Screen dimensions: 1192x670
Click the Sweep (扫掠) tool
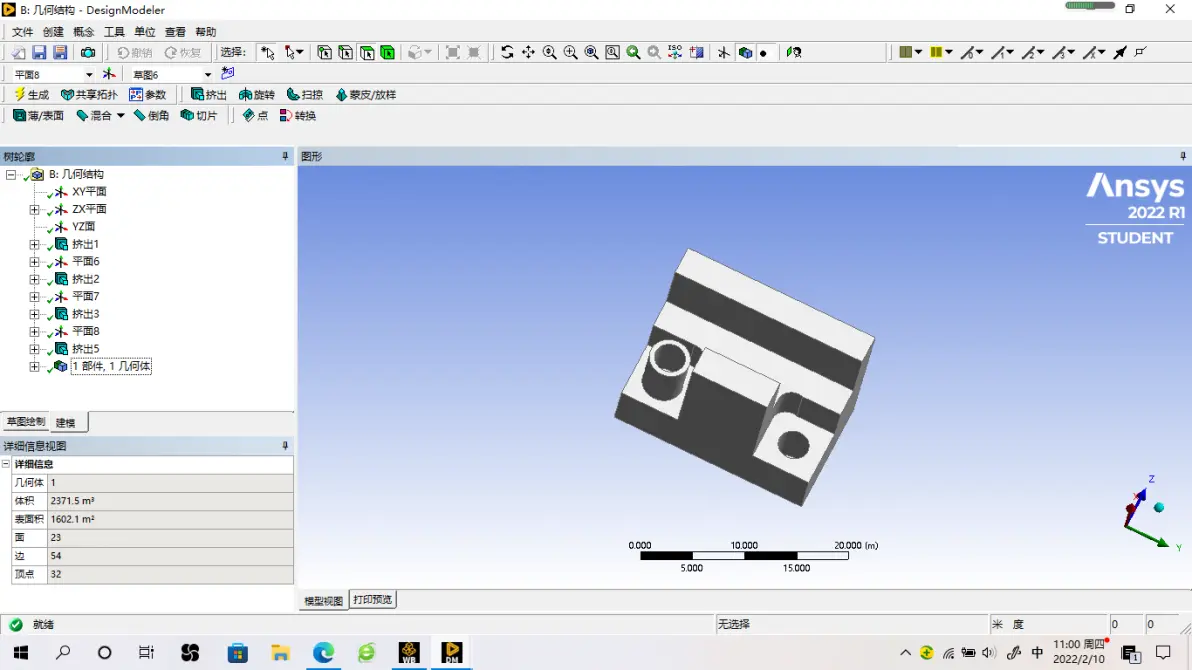(x=304, y=94)
